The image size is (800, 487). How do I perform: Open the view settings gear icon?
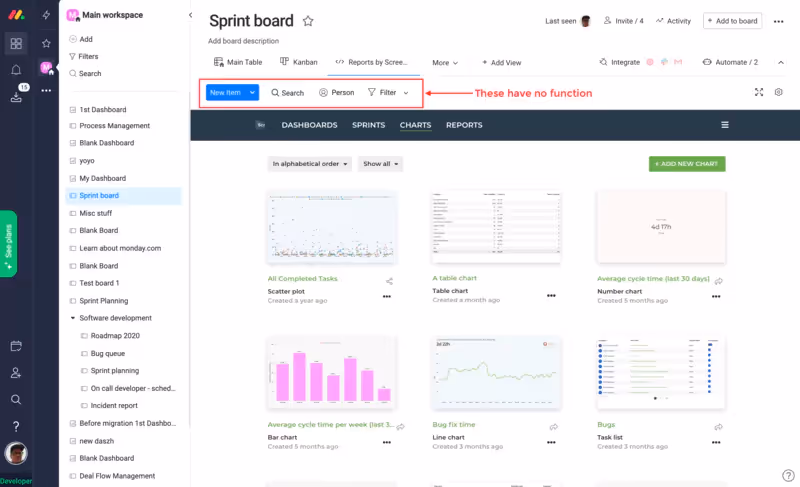click(778, 92)
